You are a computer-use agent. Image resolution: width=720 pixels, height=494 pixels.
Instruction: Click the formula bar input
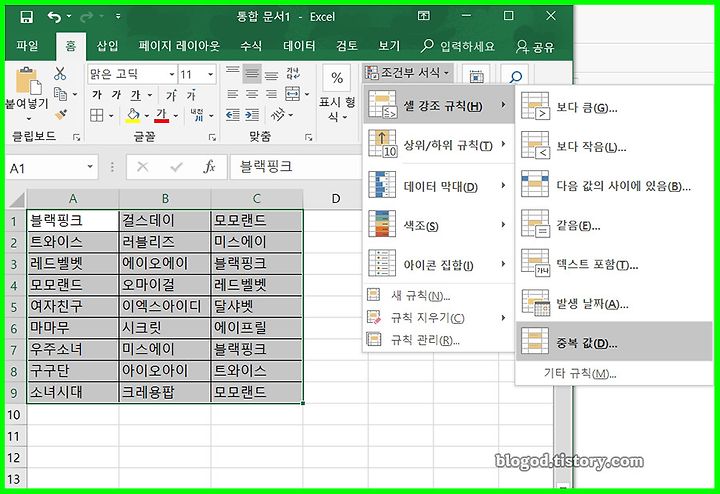296,167
